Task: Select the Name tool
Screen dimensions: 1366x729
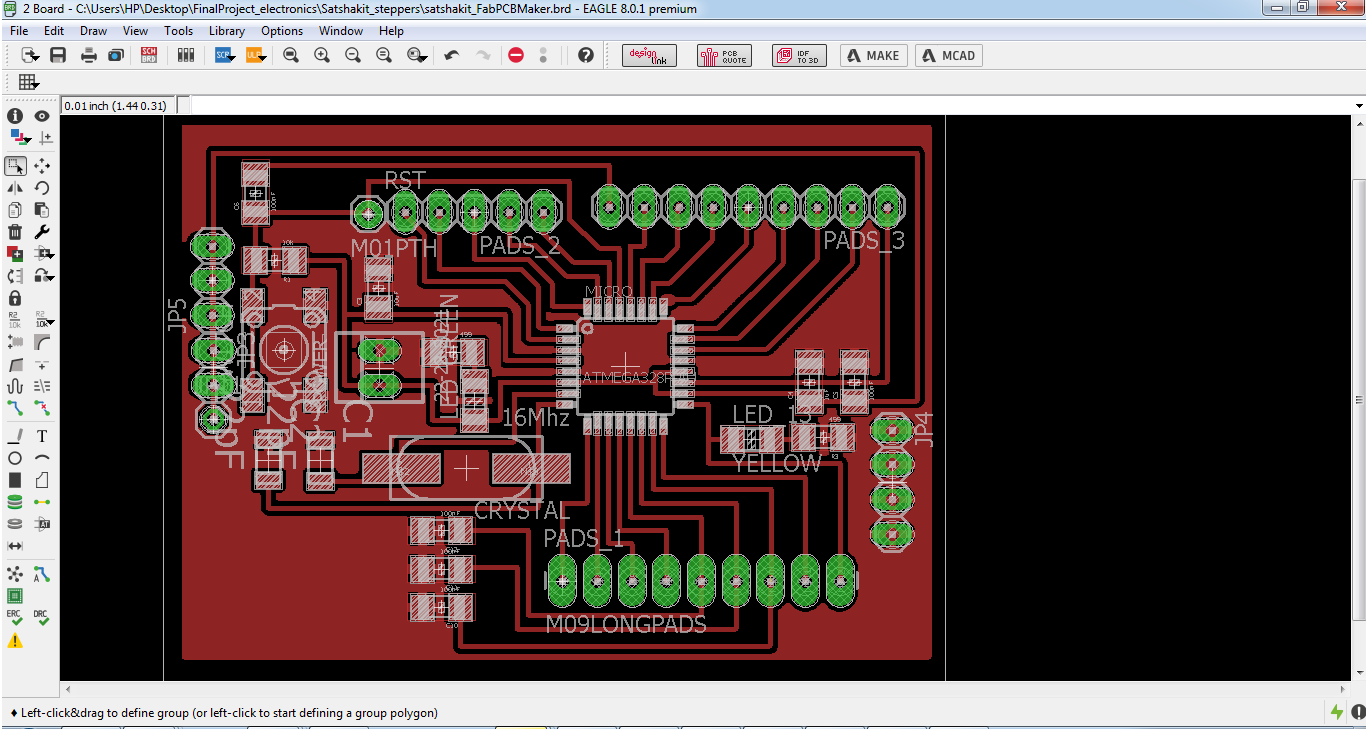Action: coord(15,320)
